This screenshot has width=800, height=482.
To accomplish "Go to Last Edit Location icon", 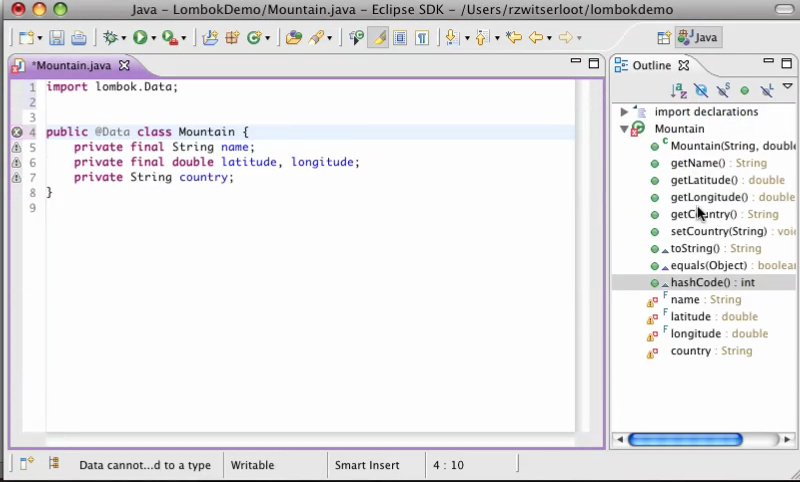I will point(514,38).
